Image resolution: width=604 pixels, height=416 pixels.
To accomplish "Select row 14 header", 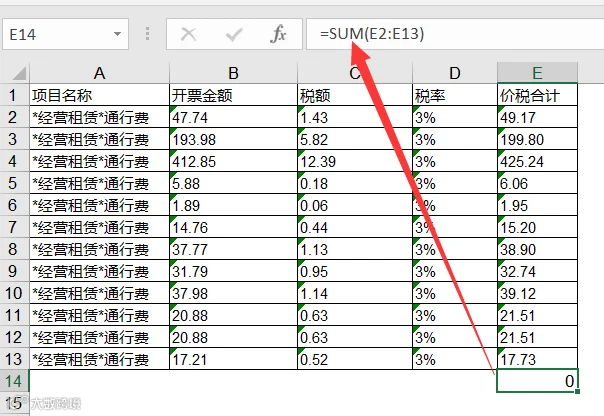I will pos(14,381).
